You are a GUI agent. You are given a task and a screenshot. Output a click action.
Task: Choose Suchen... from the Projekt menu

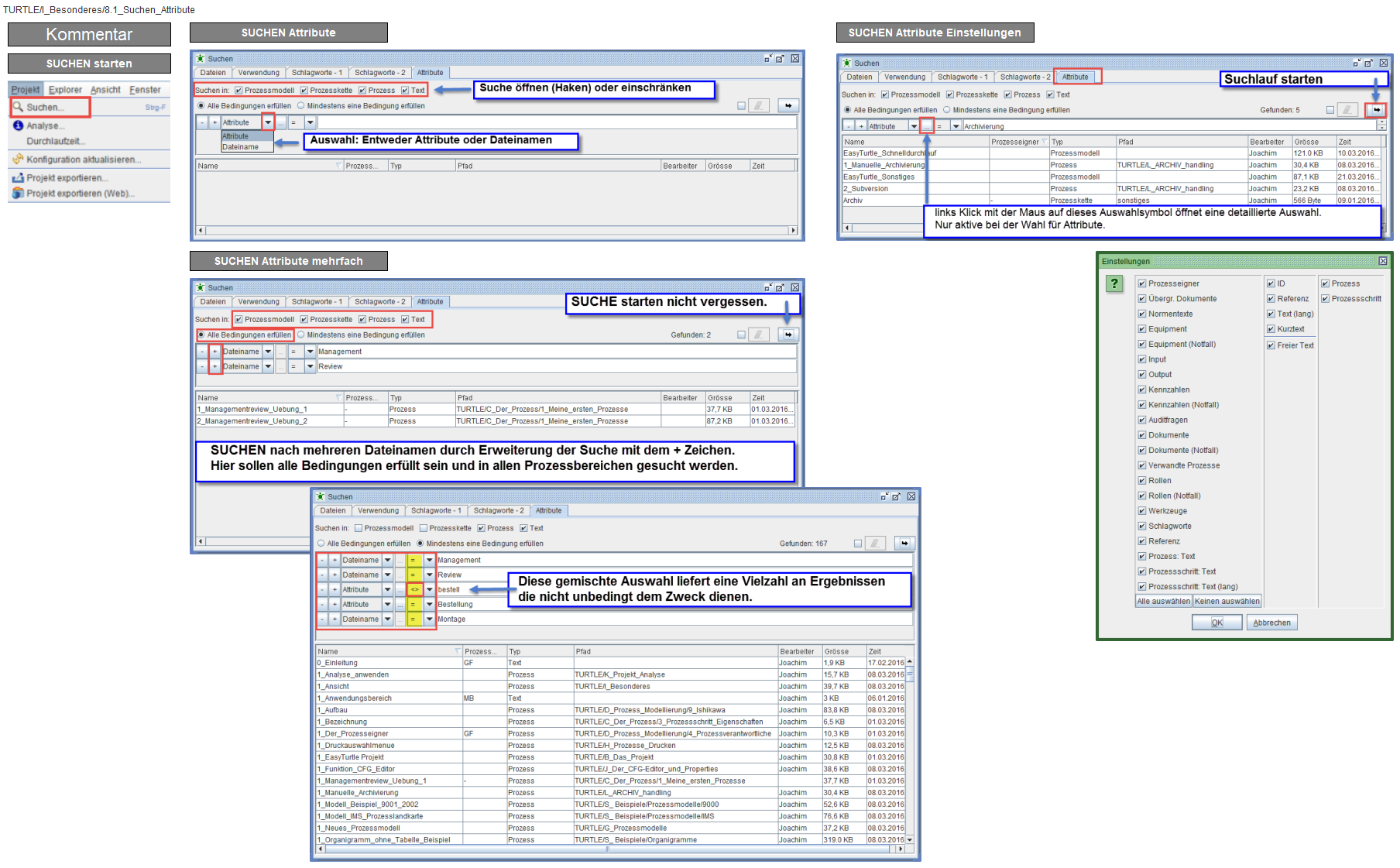[x=50, y=107]
